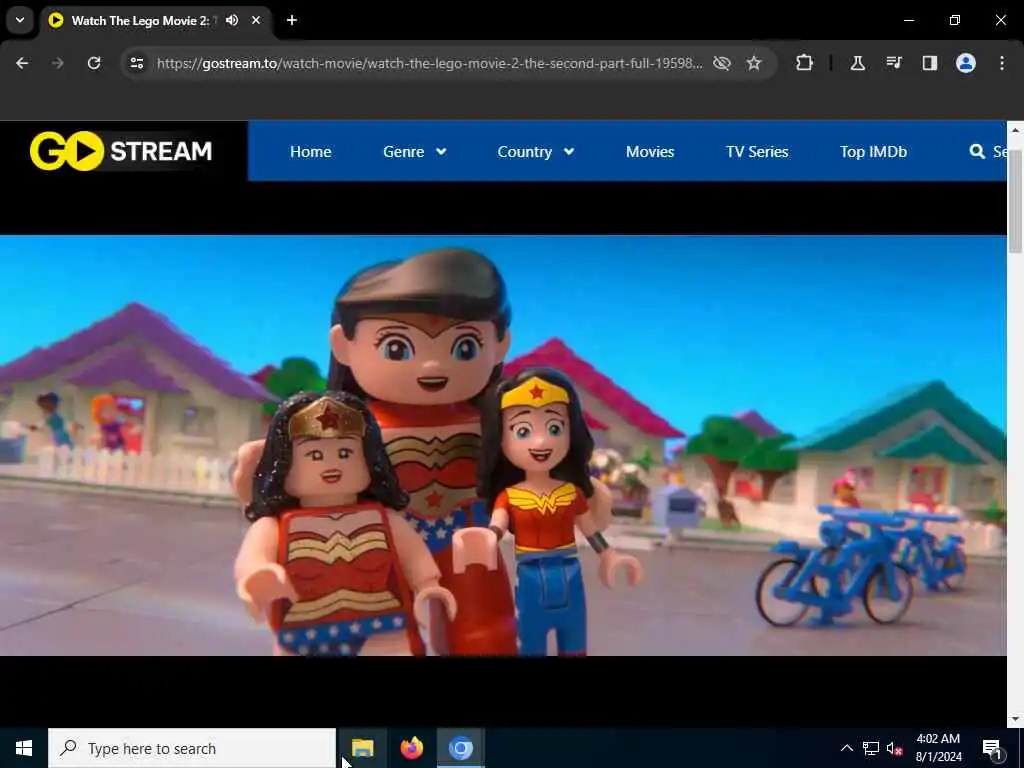1024x768 pixels.
Task: Open the Windows Start menu
Action: click(24, 748)
